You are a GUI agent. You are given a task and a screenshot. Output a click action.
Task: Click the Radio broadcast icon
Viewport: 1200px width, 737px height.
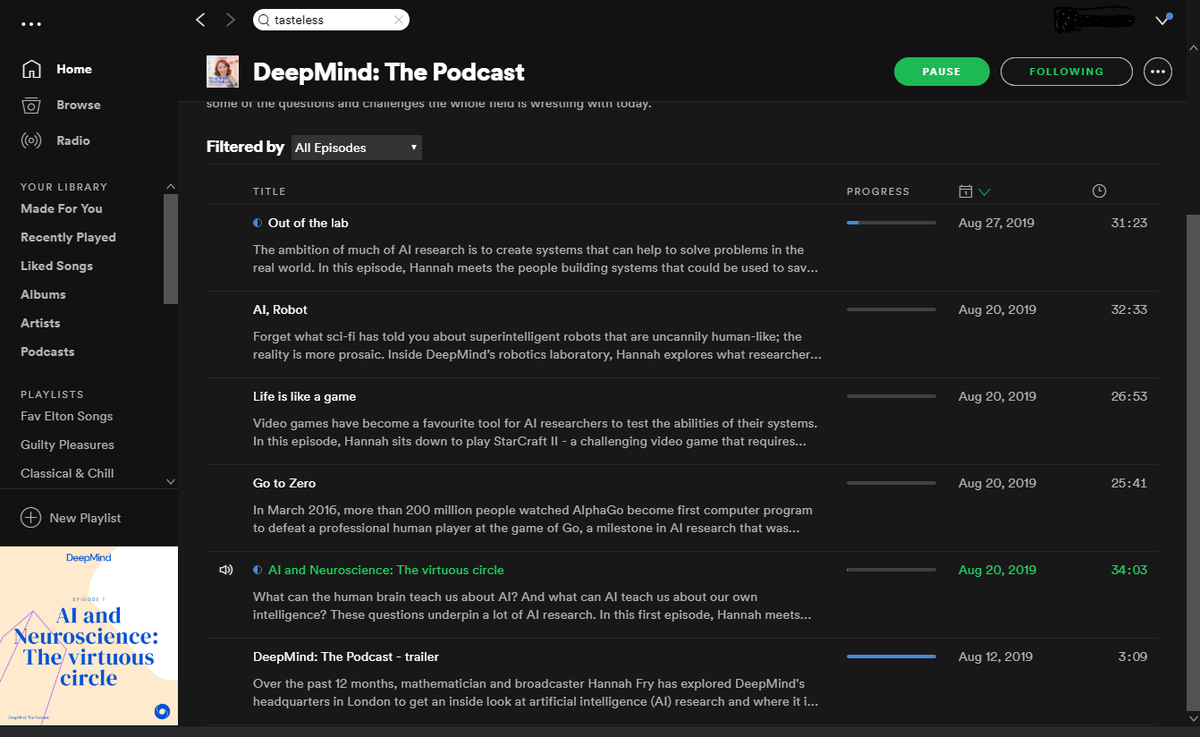click(x=32, y=141)
